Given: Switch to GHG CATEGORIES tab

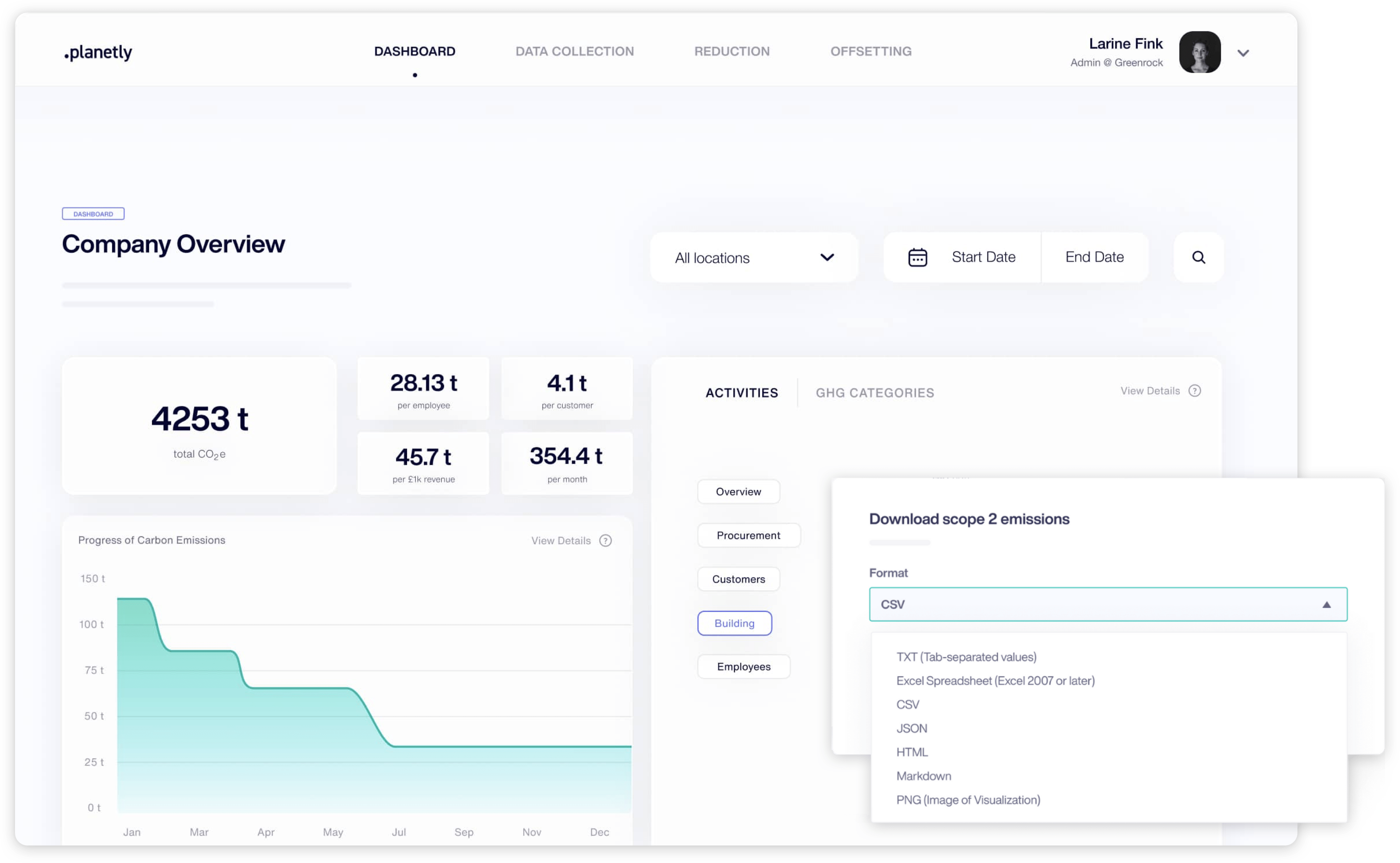Looking at the screenshot, I should tap(874, 393).
